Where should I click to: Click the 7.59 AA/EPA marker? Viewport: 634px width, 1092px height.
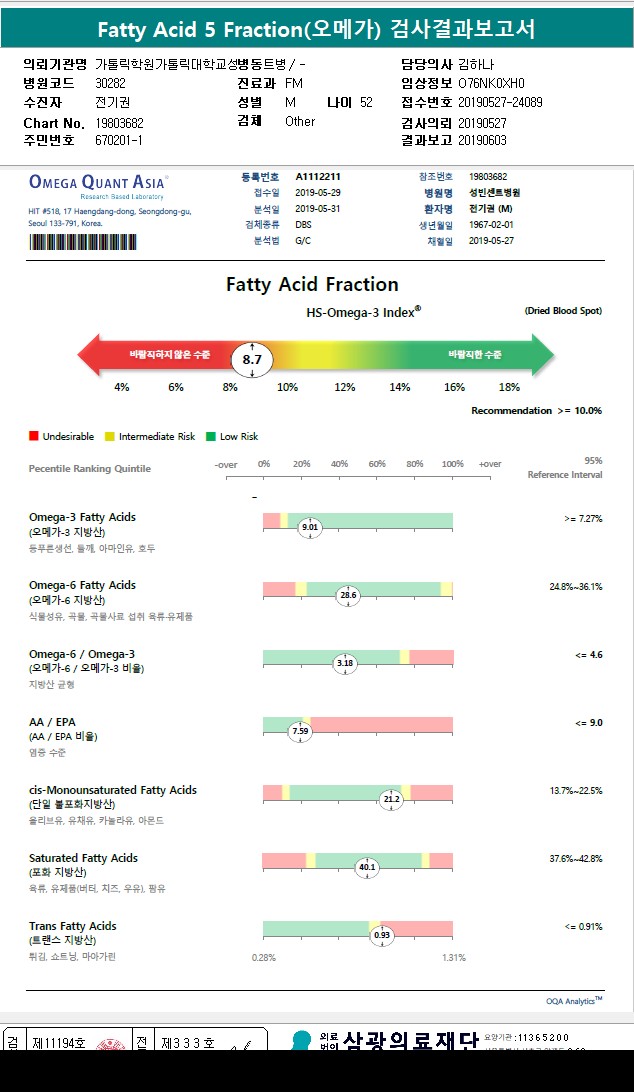click(x=300, y=731)
